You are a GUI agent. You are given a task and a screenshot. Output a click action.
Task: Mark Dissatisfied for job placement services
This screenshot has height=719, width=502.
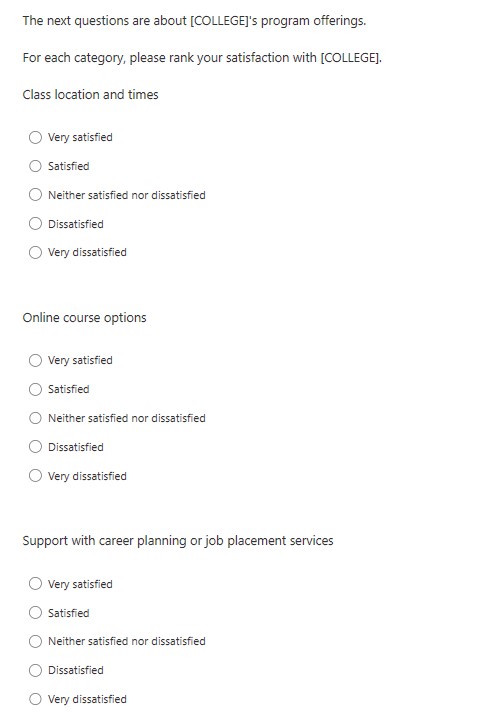click(x=35, y=670)
